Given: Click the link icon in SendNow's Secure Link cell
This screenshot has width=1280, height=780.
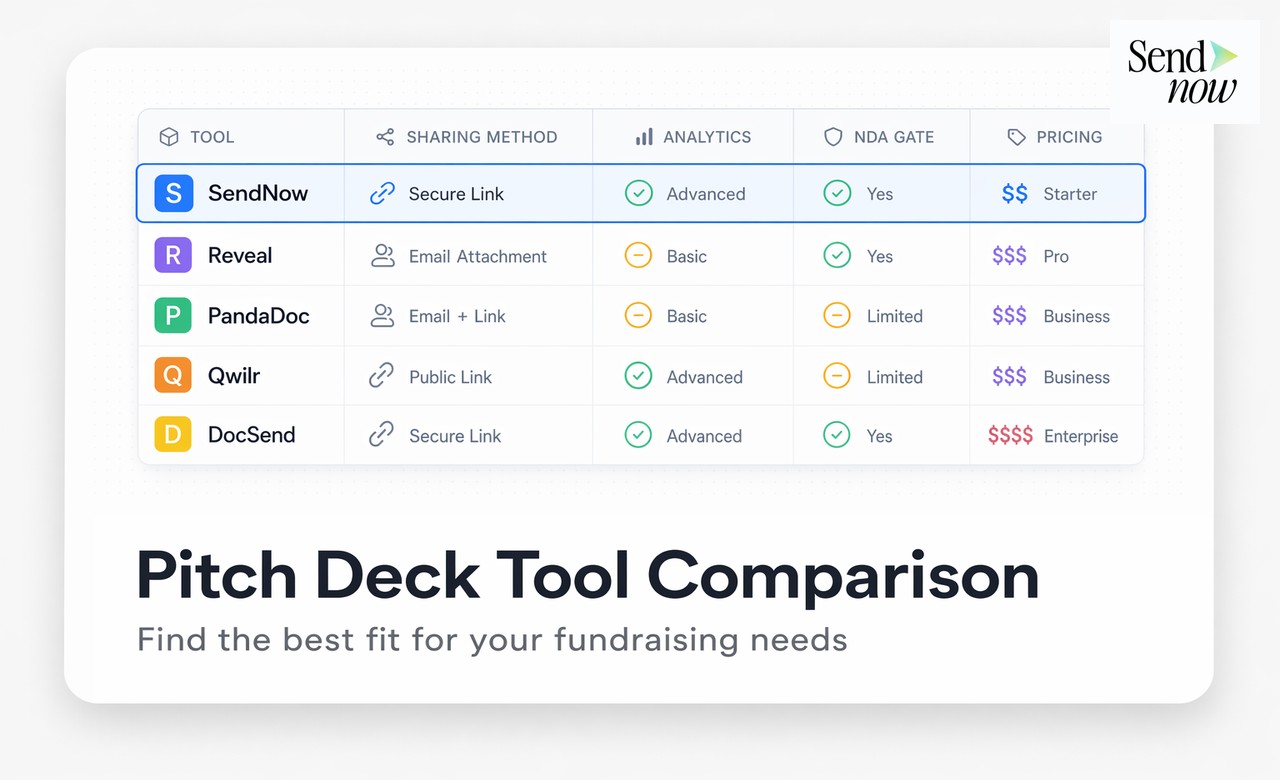Looking at the screenshot, I should (382, 193).
